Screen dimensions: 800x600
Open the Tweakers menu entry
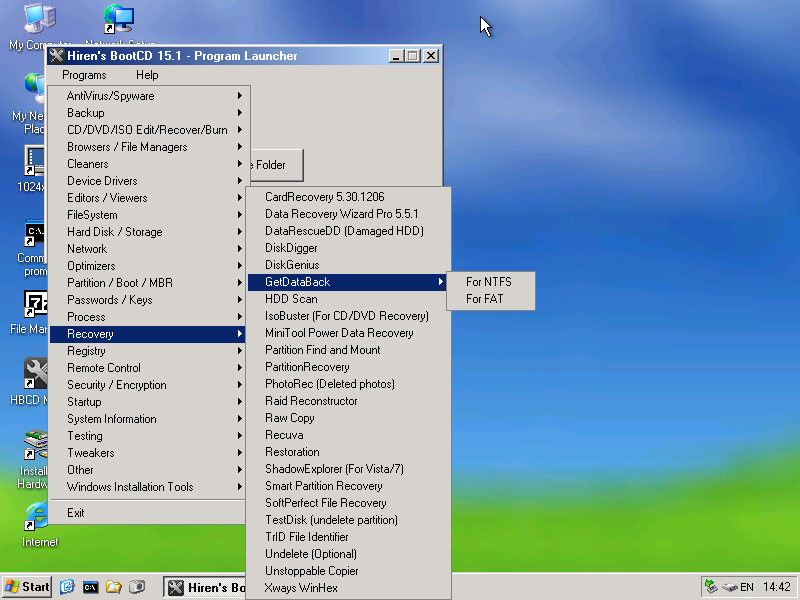pyautogui.click(x=147, y=453)
